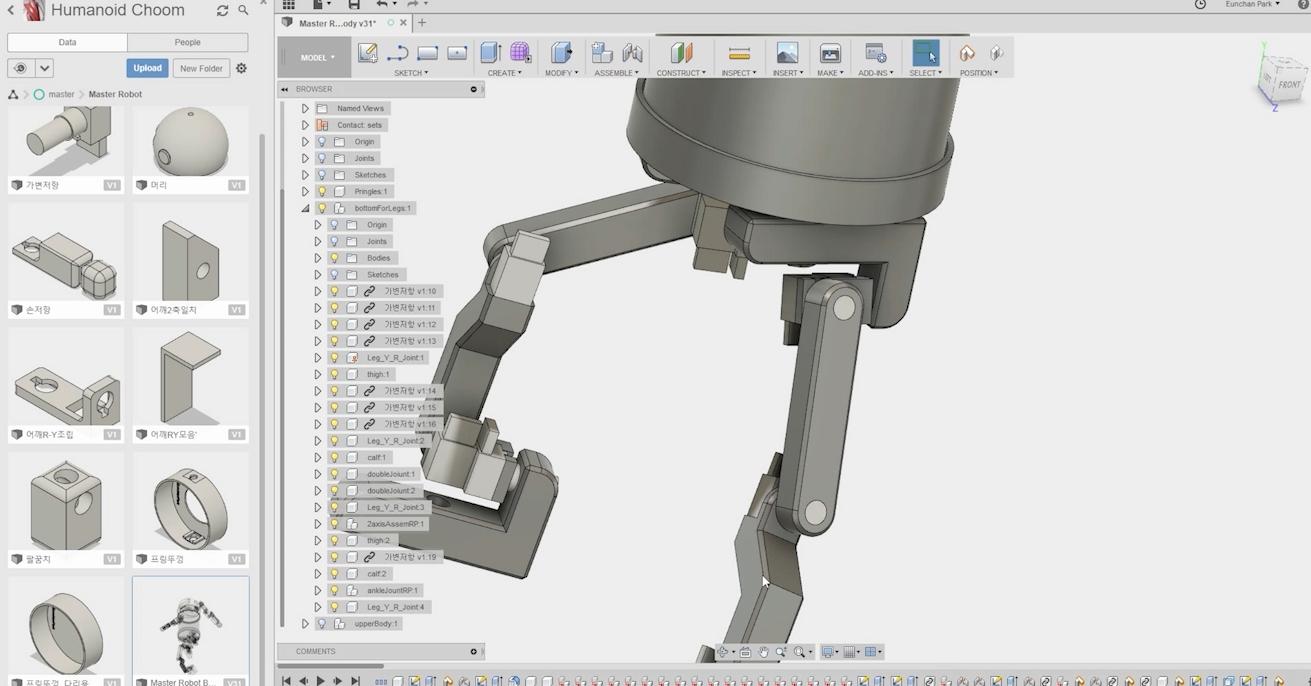Open the Master Robot thumbnail in the data panel
The image size is (1311, 686).
[190, 632]
